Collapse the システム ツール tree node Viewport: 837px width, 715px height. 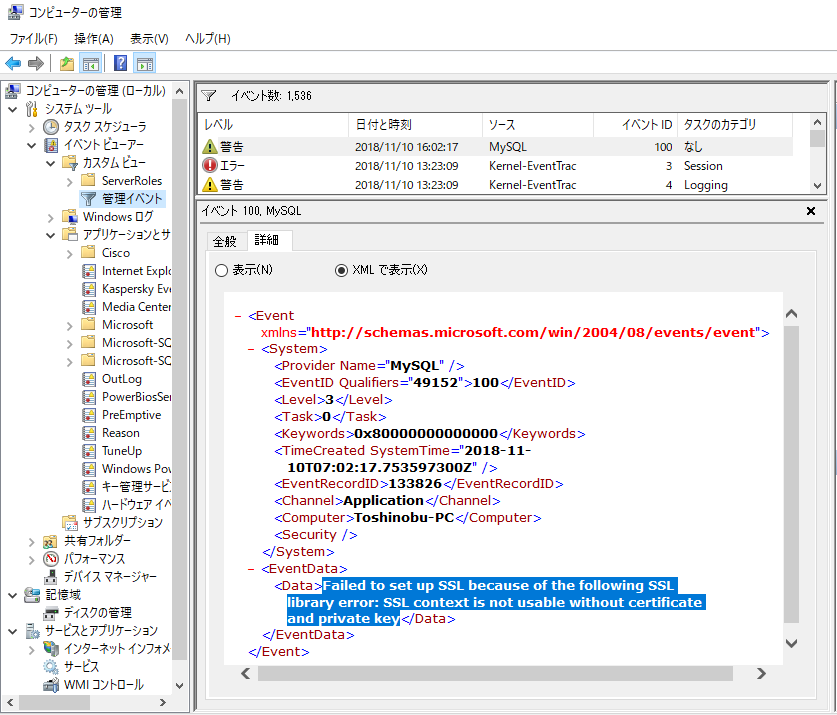coord(13,109)
